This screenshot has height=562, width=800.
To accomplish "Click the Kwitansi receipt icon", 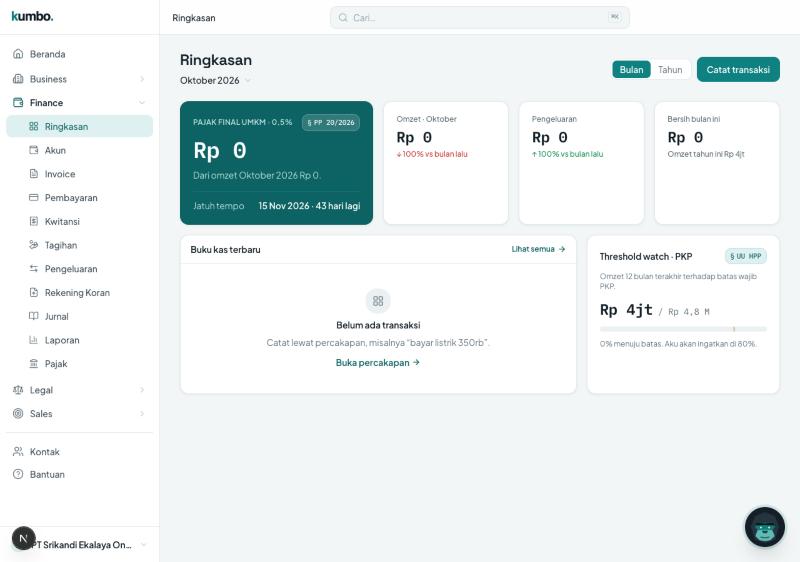I will pyautogui.click(x=34, y=221).
